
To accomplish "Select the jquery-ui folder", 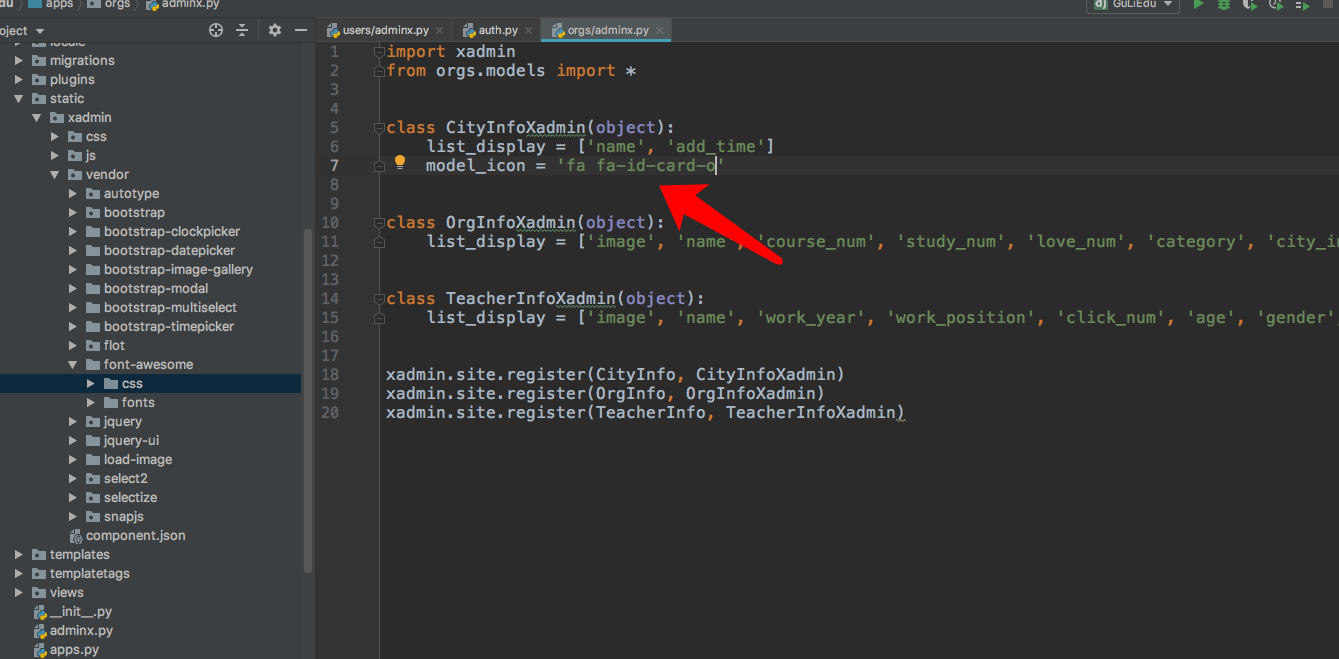I will pyautogui.click(x=131, y=441).
